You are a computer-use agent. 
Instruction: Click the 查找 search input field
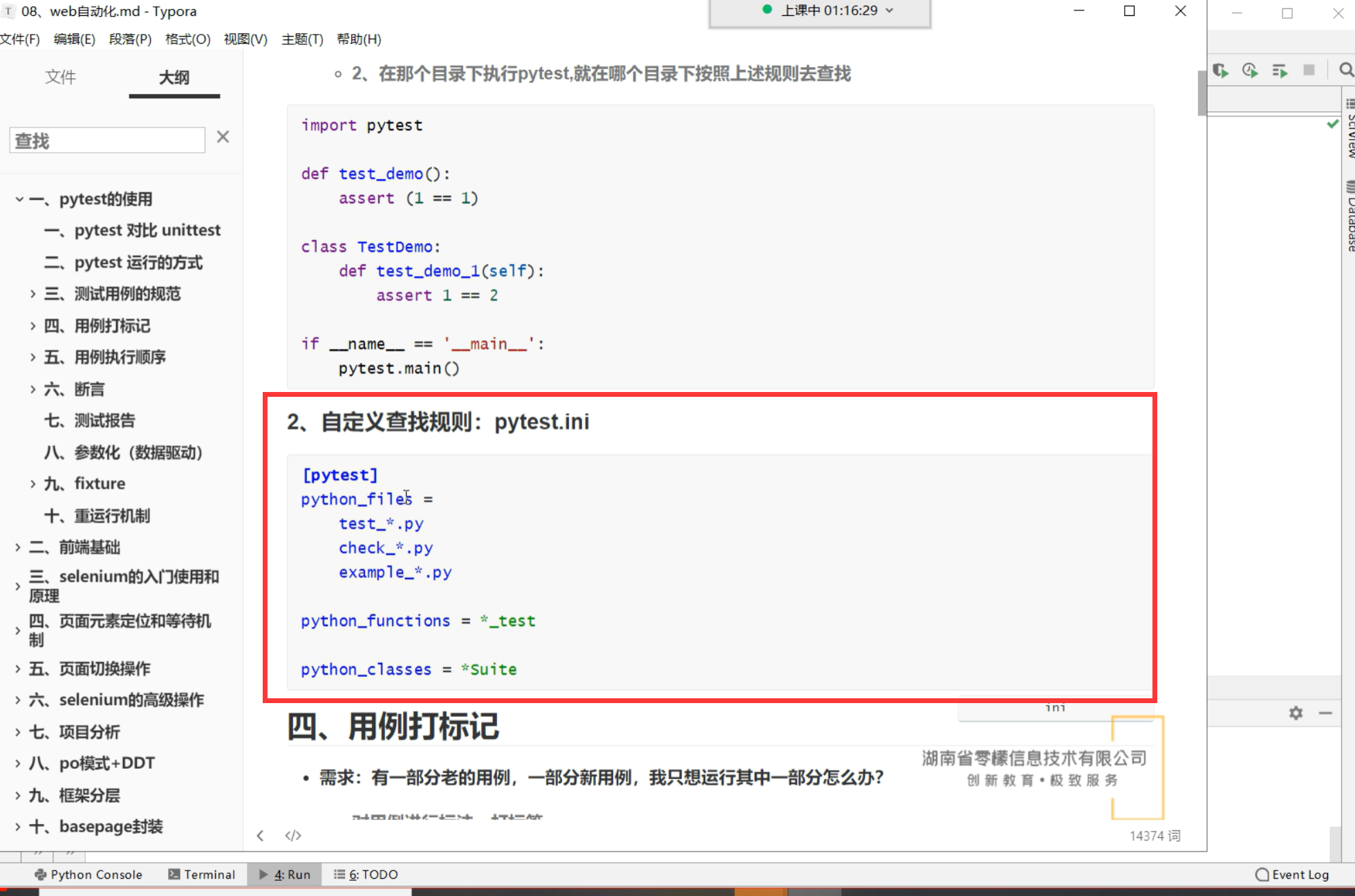coord(107,140)
